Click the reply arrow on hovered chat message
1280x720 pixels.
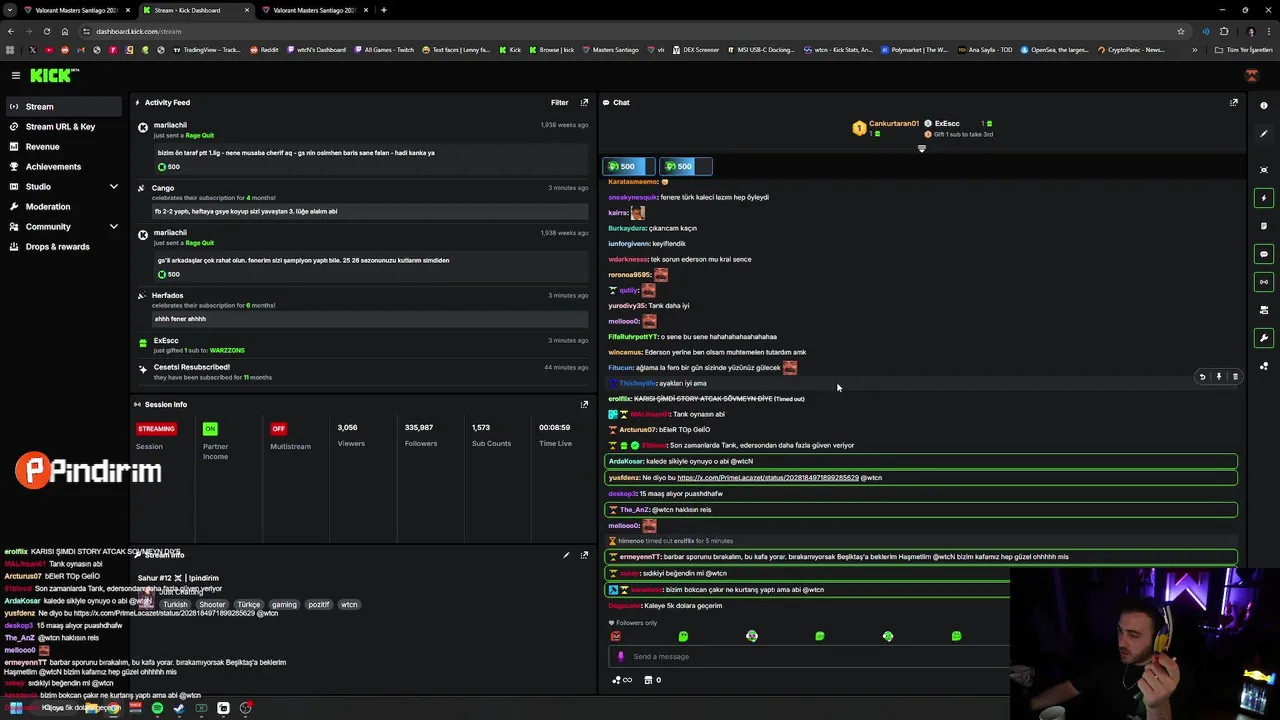1202,377
